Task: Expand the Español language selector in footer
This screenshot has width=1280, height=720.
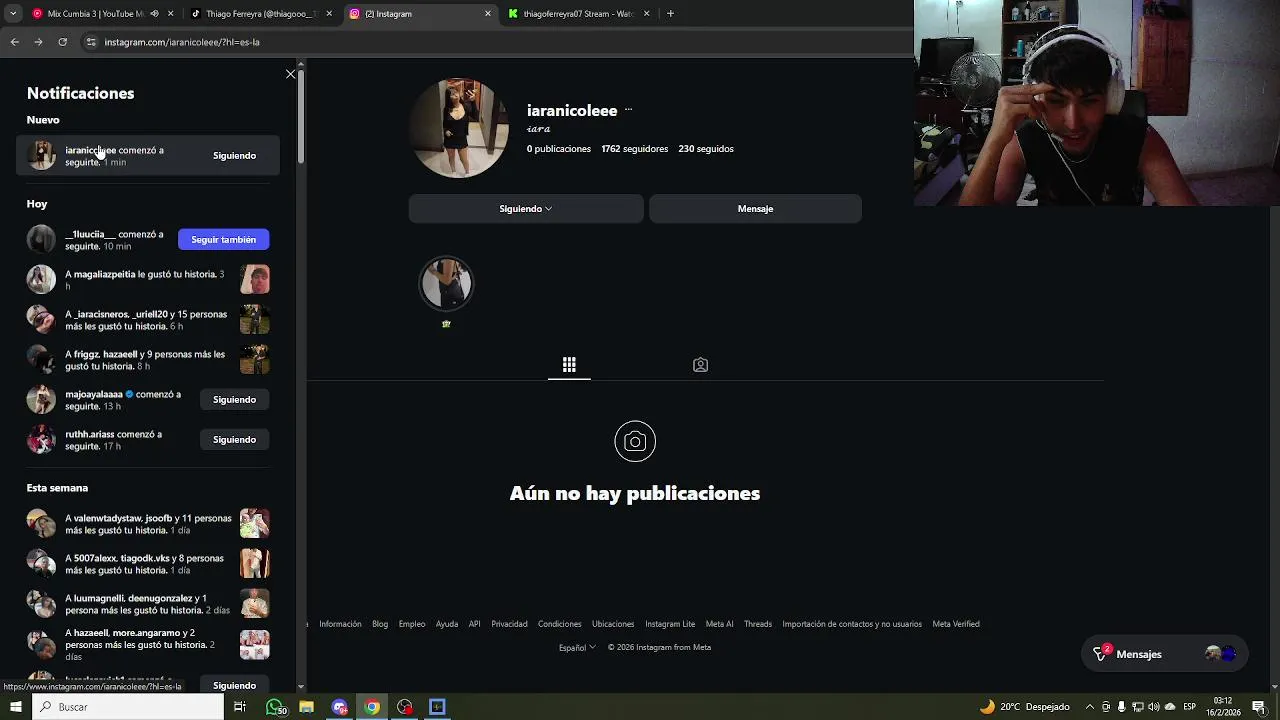Action: coord(577,648)
